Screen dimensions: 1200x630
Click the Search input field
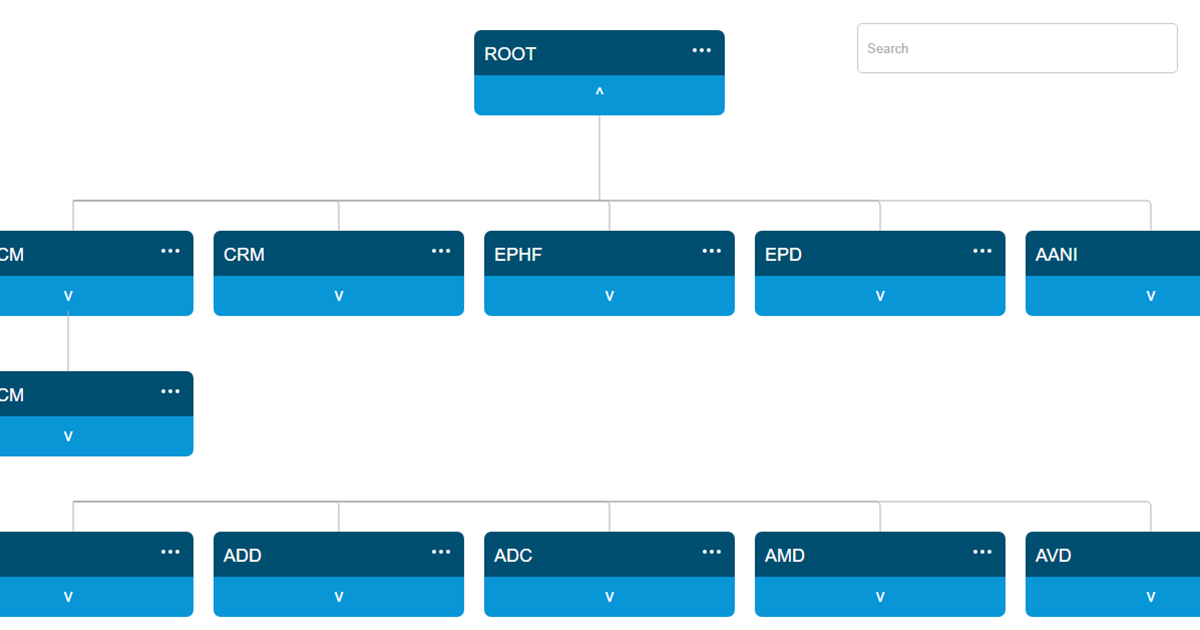1017,48
